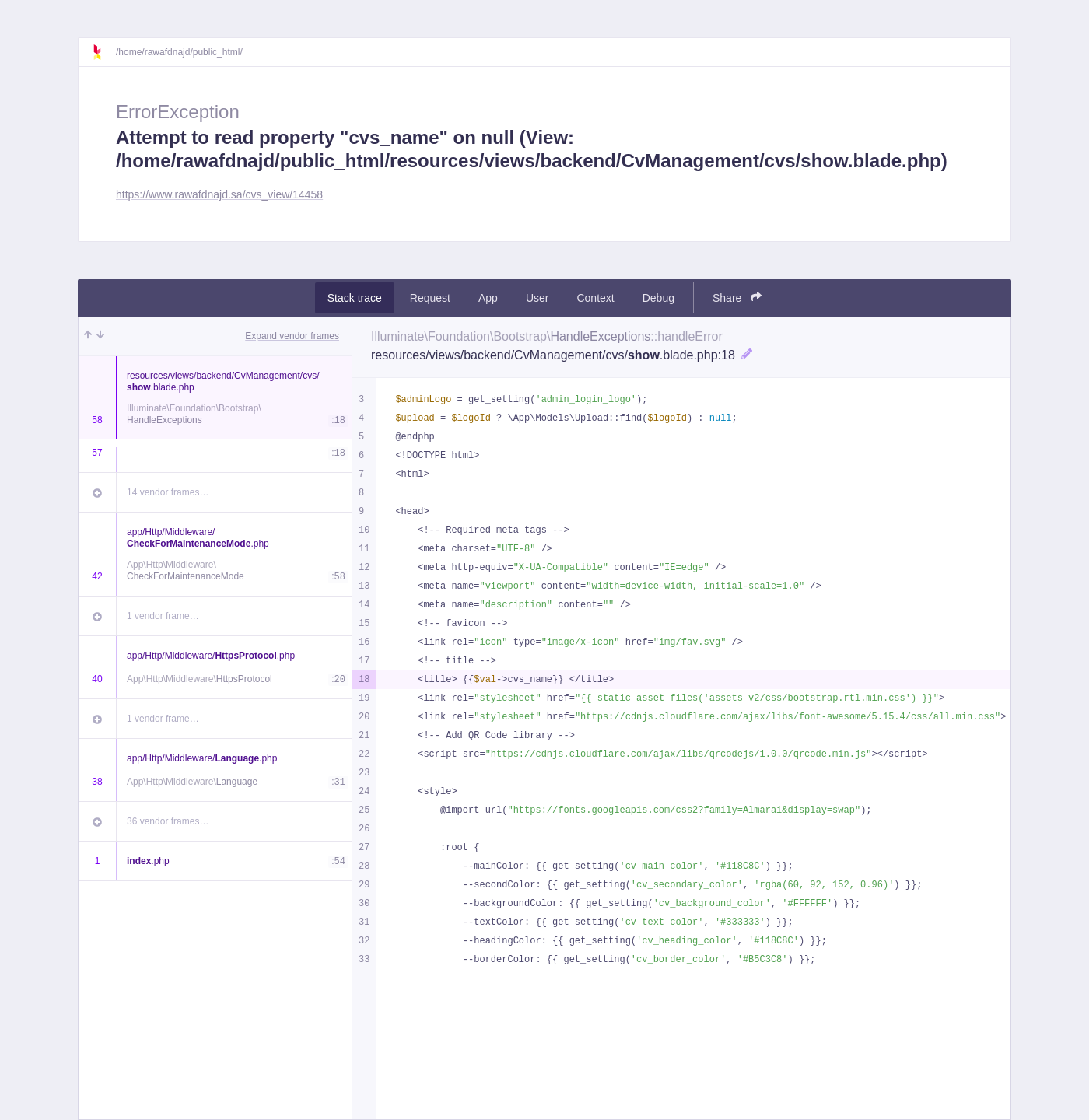Select the Stack trace tab
The width and height of the screenshot is (1089, 1120).
(x=355, y=298)
